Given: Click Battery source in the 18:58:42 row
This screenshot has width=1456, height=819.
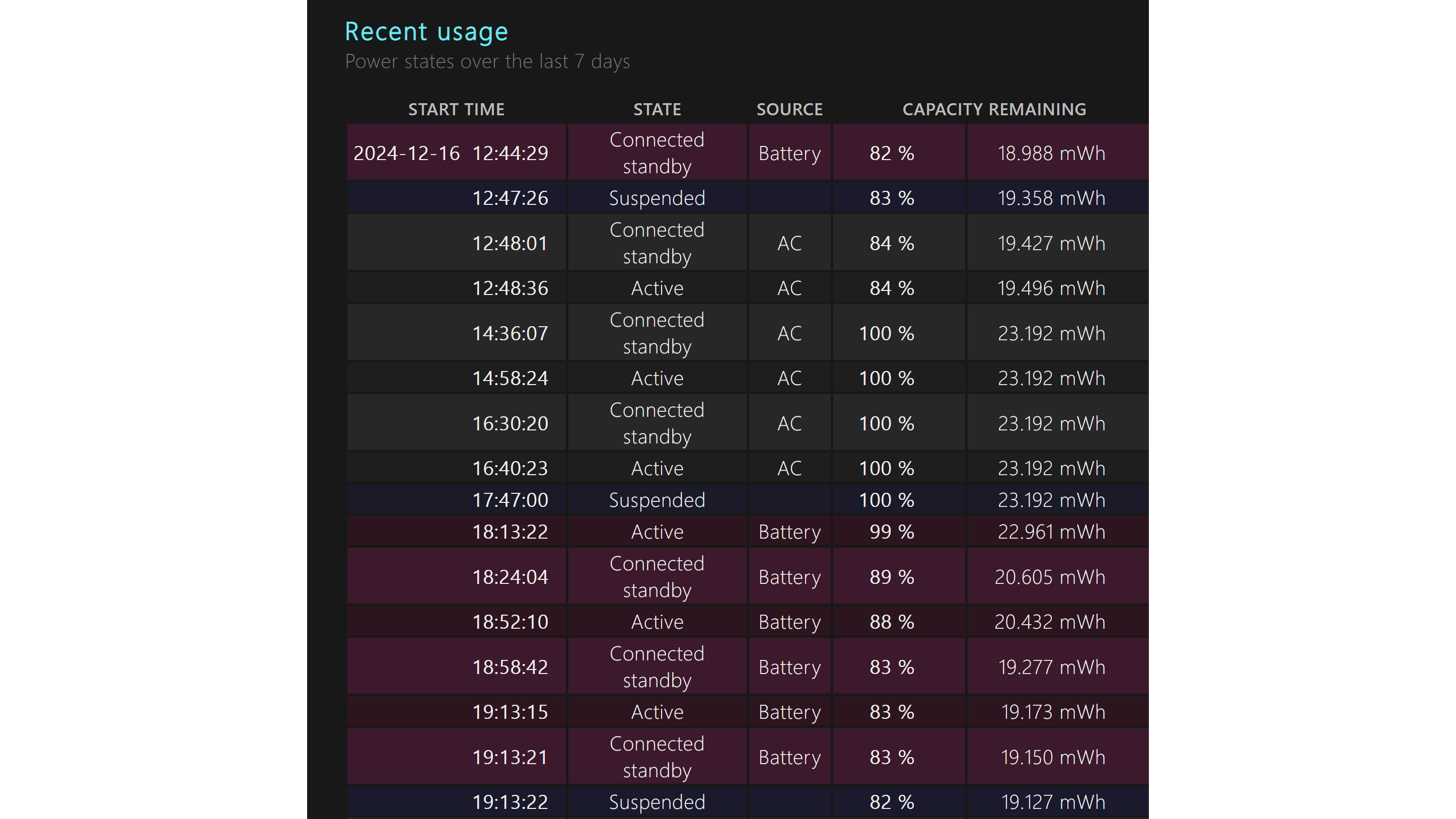Looking at the screenshot, I should [x=789, y=667].
